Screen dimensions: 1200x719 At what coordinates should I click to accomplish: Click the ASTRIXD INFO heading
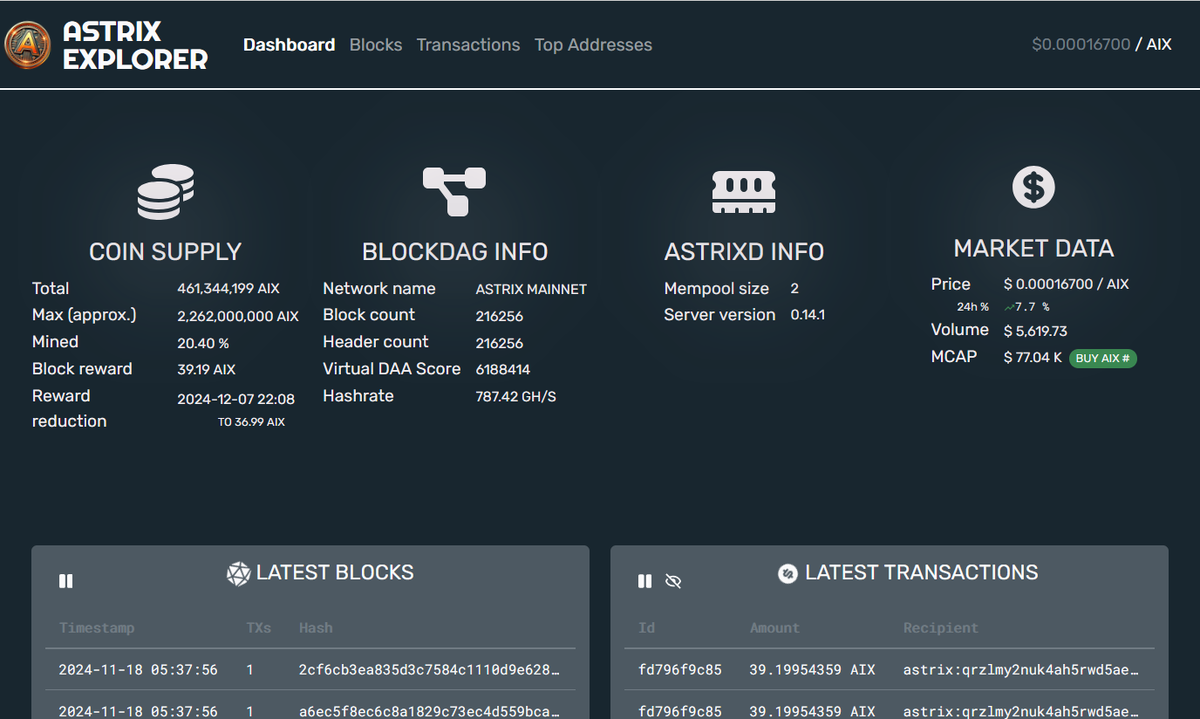[x=744, y=252]
